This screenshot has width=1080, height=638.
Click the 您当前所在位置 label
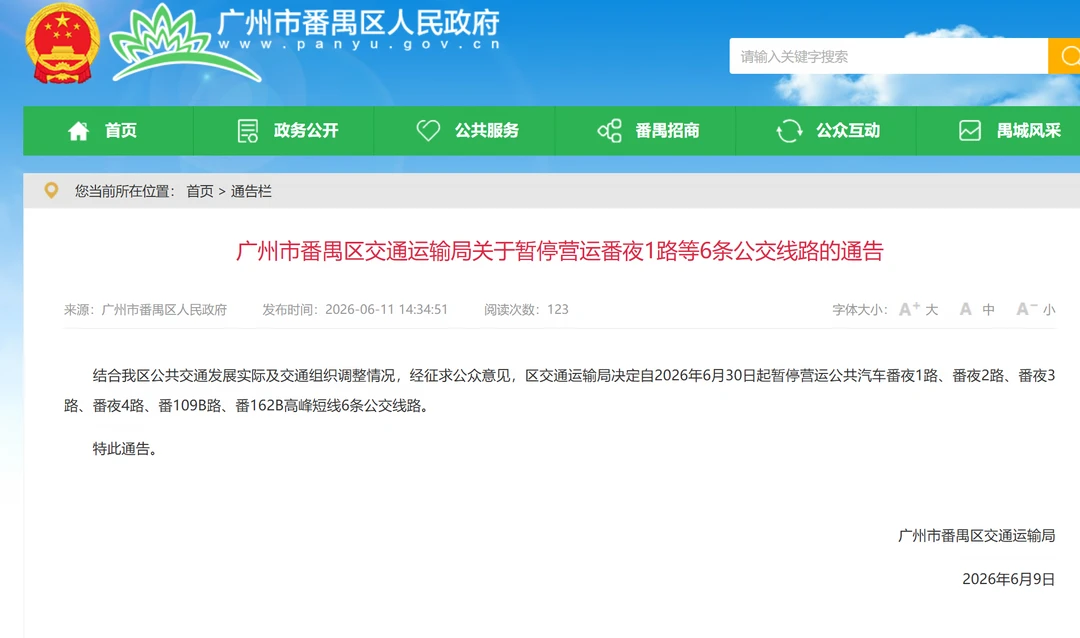point(125,191)
